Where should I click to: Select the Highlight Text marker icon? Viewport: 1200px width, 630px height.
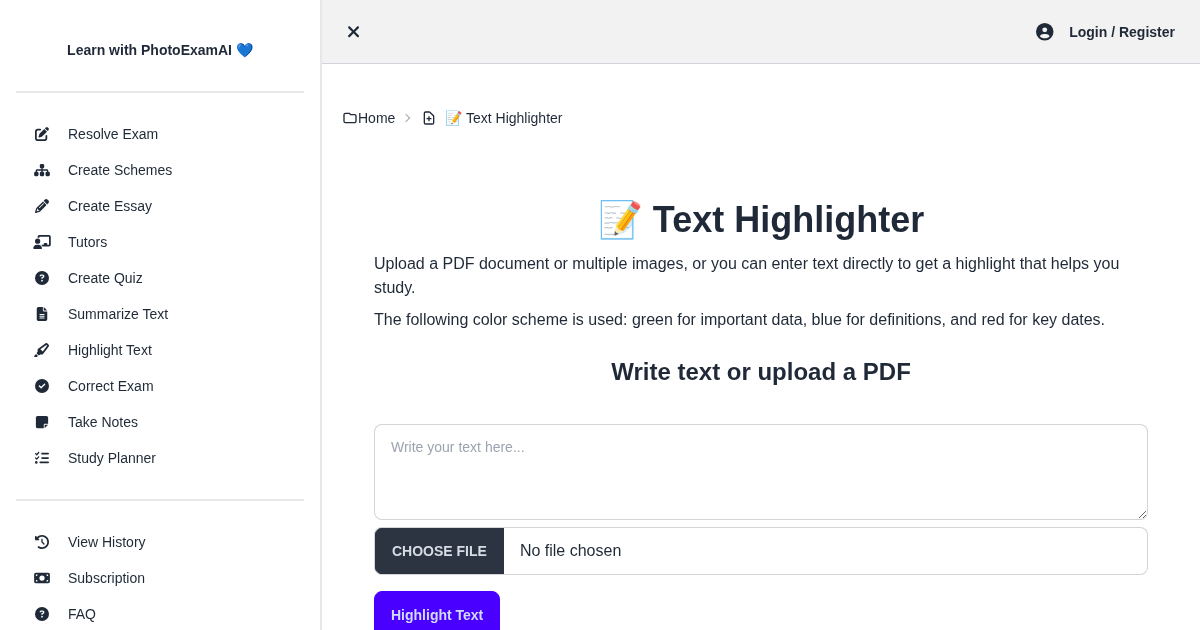point(42,350)
